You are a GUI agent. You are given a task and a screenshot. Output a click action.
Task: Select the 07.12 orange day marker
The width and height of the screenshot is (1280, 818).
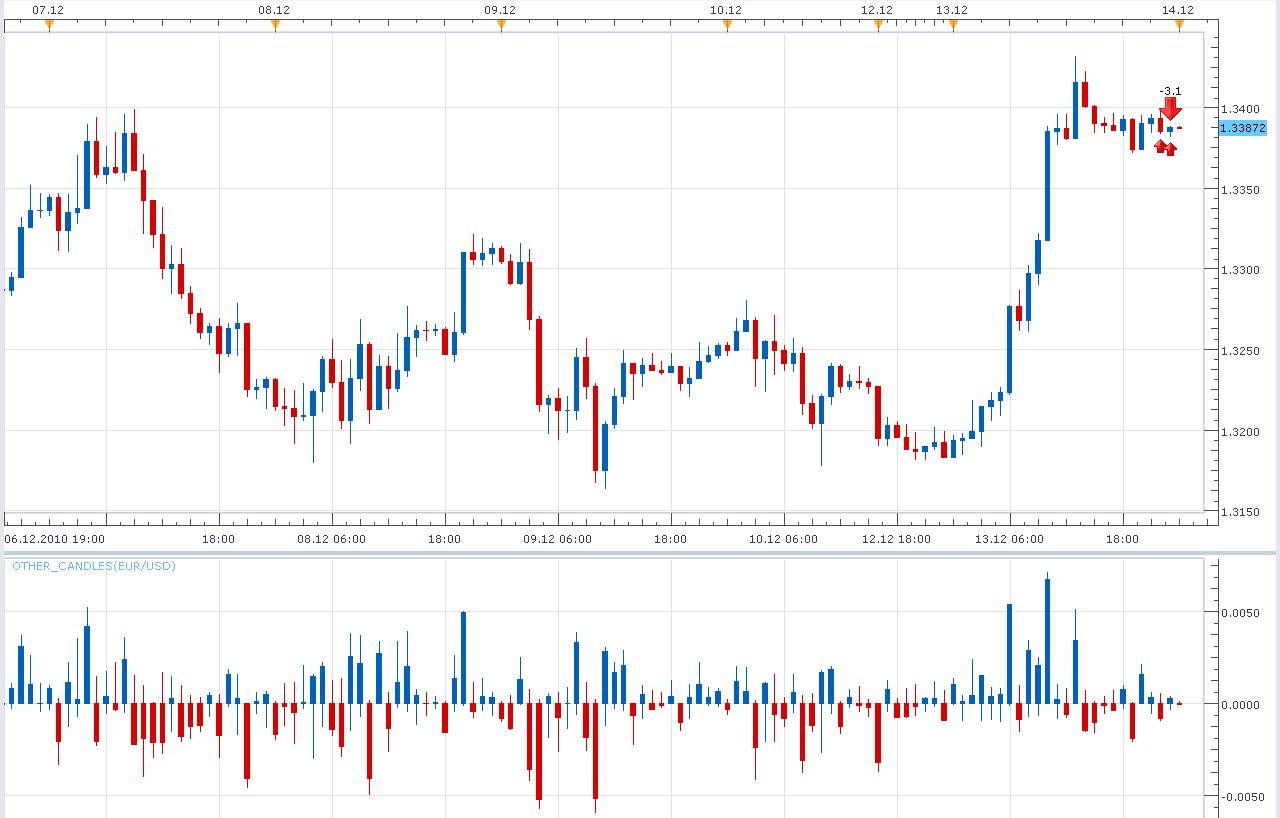(x=49, y=25)
